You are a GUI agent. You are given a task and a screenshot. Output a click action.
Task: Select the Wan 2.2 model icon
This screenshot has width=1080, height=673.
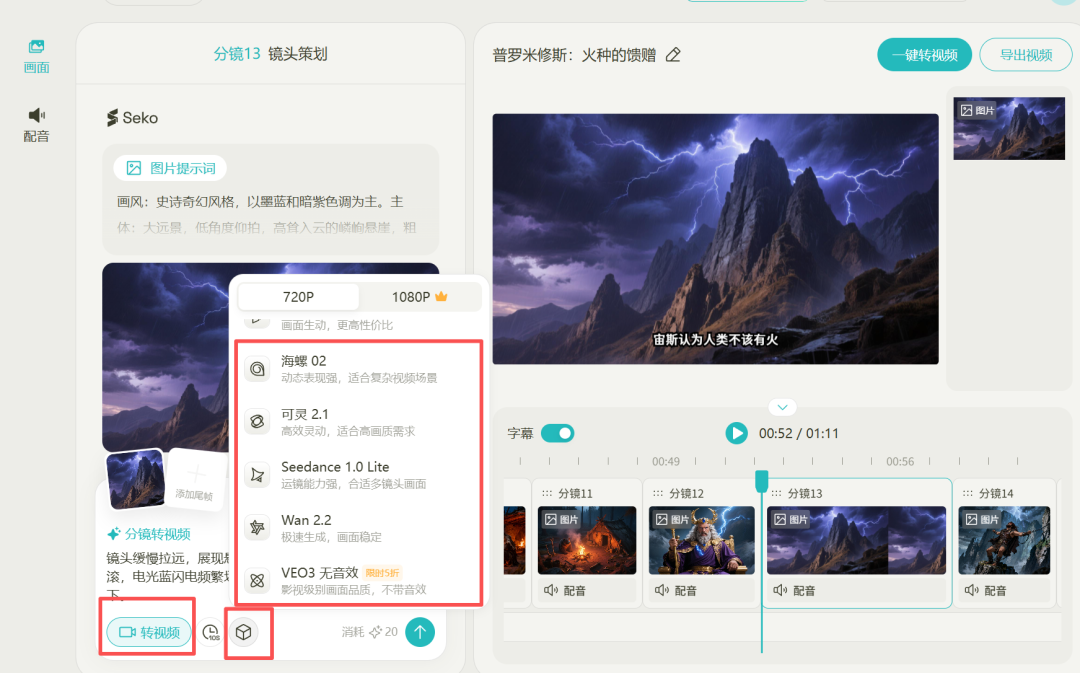256,527
